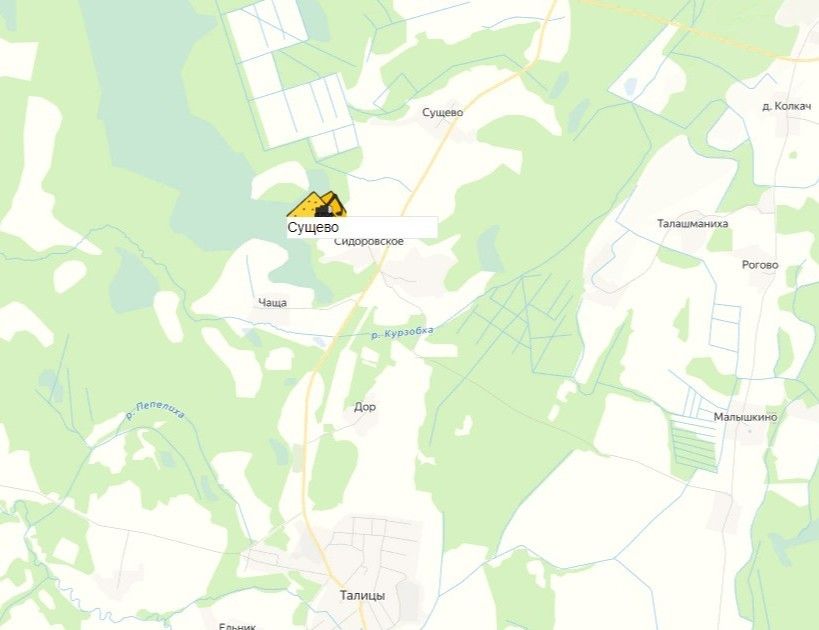The height and width of the screenshot is (630, 819).
Task: Click the small blue pond near Колкач
Action: [x=631, y=85]
